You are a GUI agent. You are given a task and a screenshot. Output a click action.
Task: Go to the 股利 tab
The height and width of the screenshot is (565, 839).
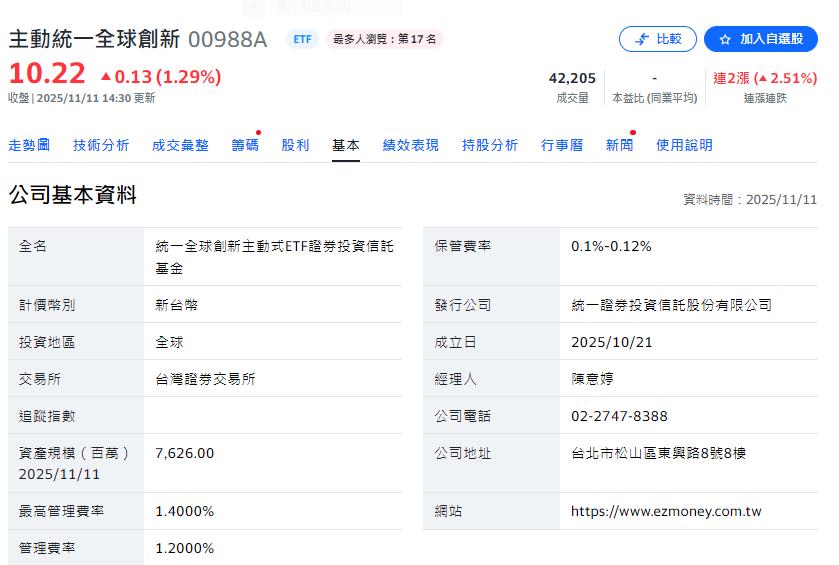pyautogui.click(x=295, y=145)
